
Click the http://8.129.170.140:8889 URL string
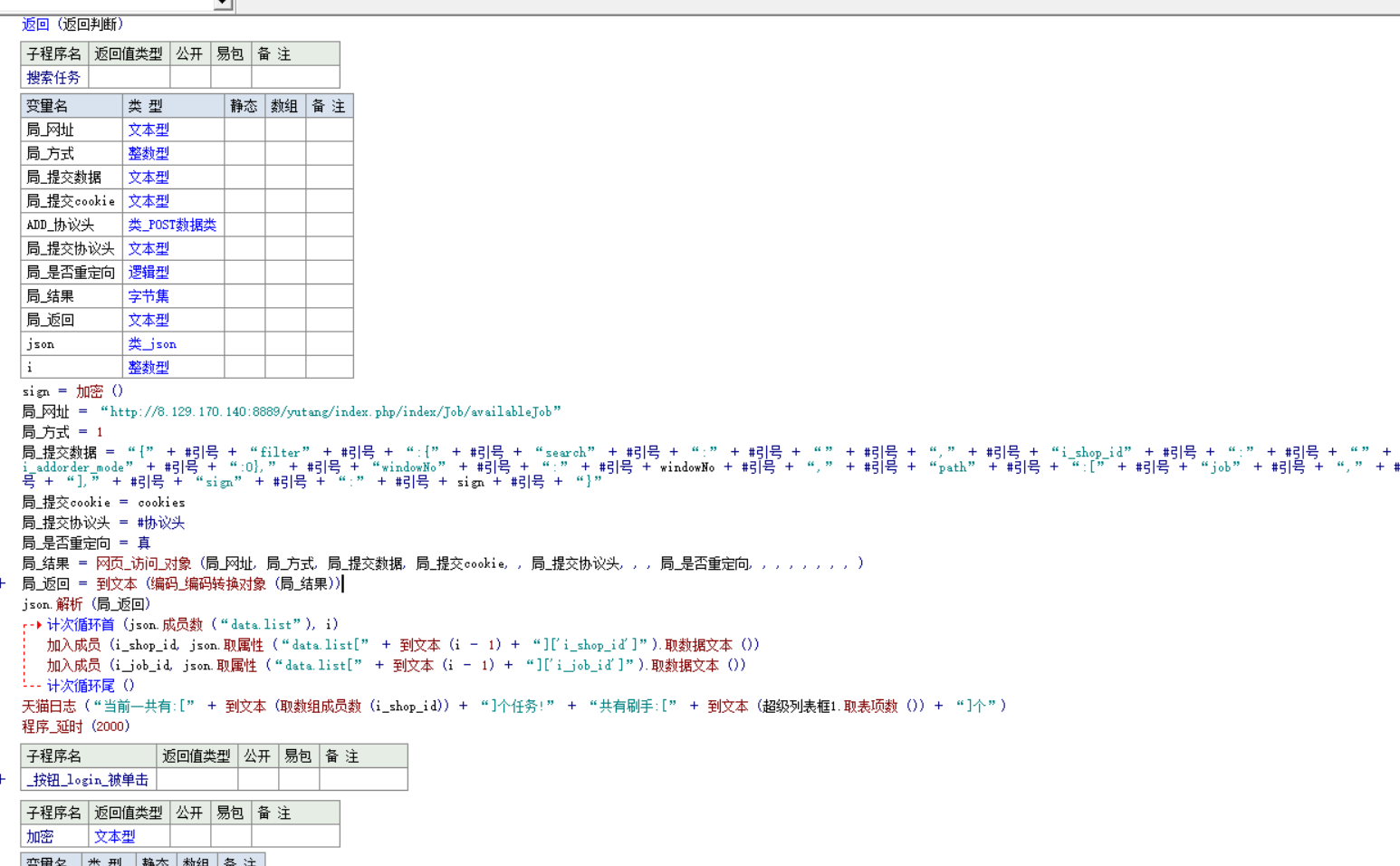click(x=331, y=411)
